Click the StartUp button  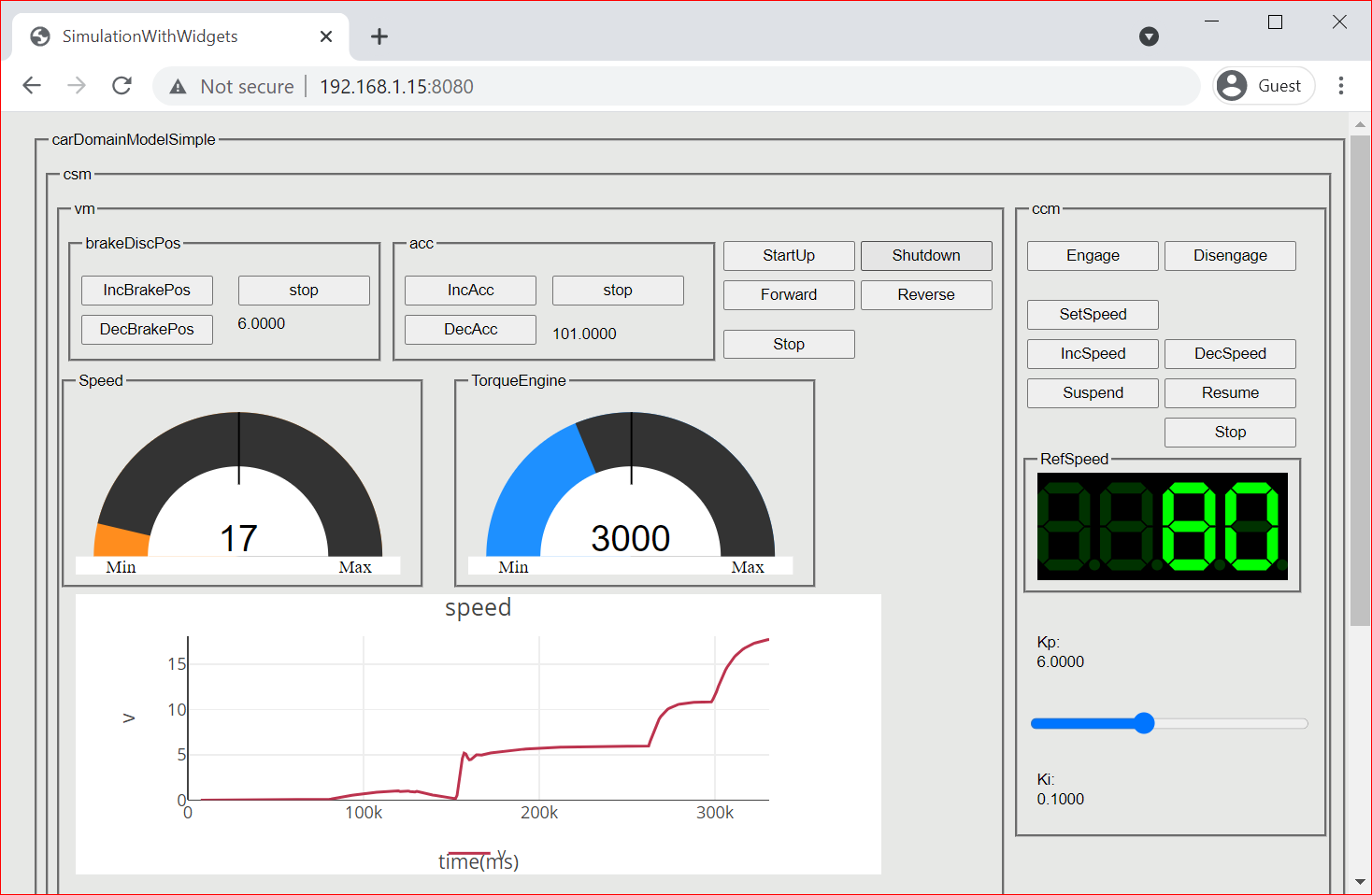point(788,256)
